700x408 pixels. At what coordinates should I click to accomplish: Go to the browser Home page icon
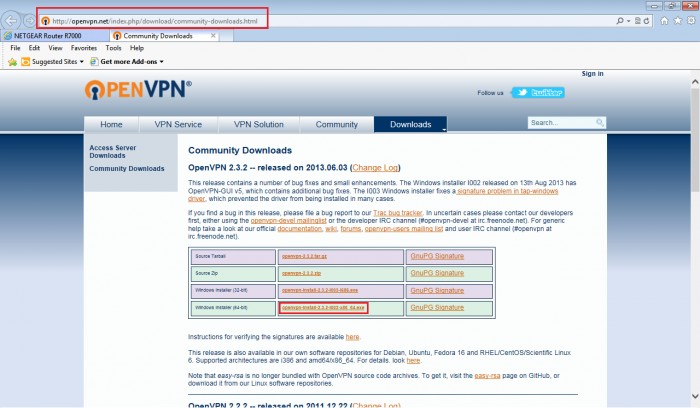pyautogui.click(x=664, y=21)
